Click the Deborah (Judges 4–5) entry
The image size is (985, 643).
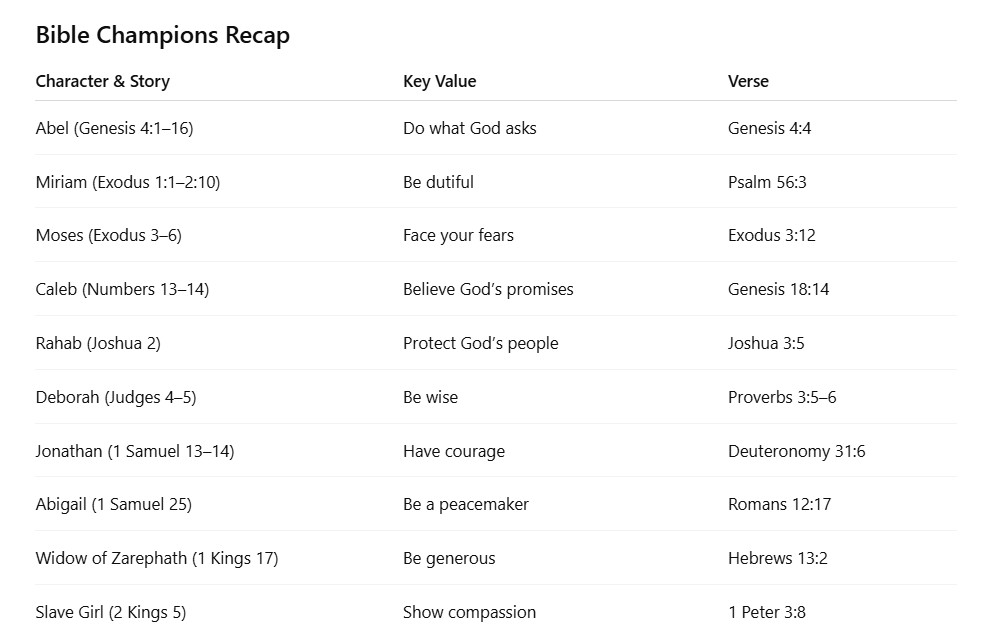coord(116,397)
